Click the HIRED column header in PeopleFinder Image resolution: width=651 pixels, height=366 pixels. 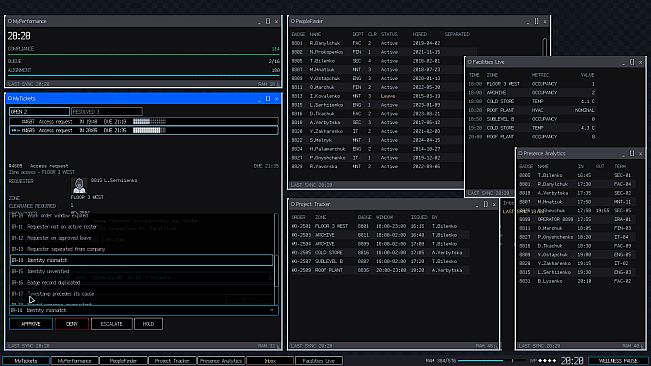pos(420,34)
